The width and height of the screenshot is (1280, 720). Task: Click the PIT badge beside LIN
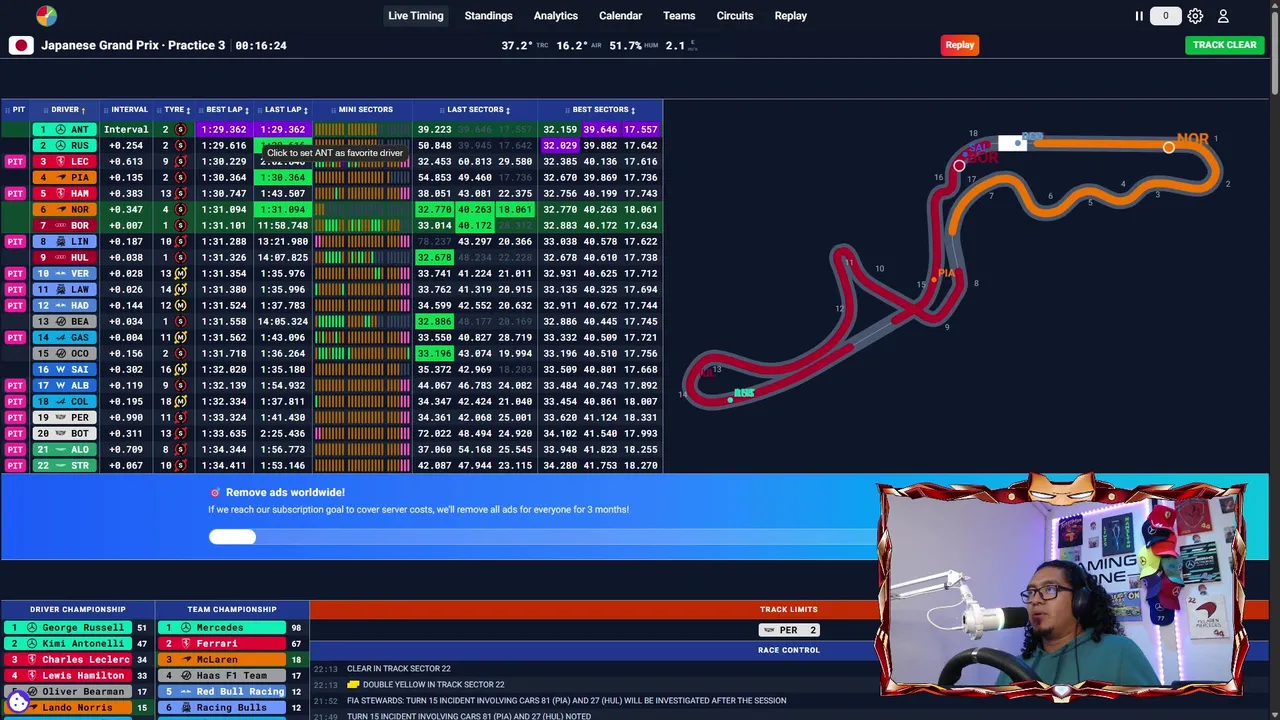tap(15, 241)
